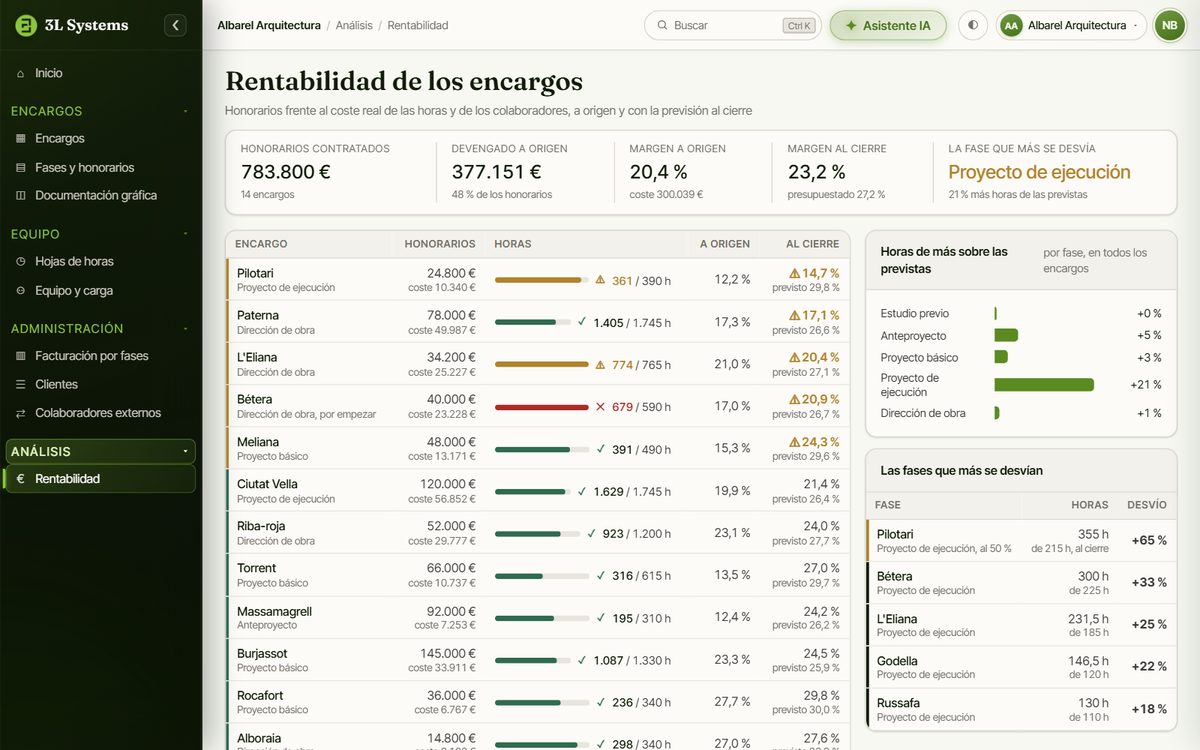Click the Rocafort row name
The height and width of the screenshot is (750, 1200).
260,696
